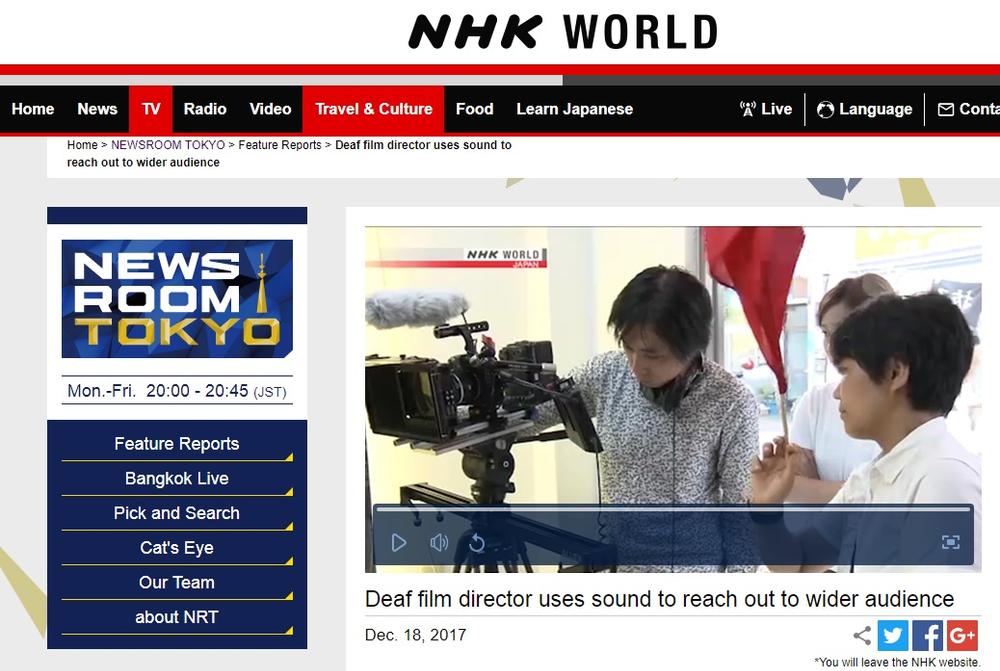Share the article on Twitter
Image resolution: width=1000 pixels, height=671 pixels.
[x=893, y=635]
